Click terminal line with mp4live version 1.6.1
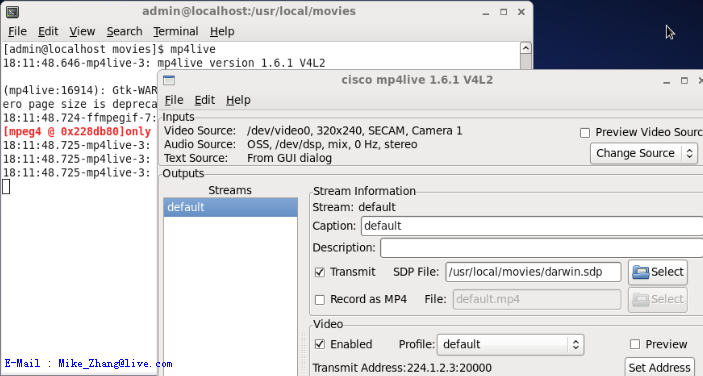 (x=164, y=63)
